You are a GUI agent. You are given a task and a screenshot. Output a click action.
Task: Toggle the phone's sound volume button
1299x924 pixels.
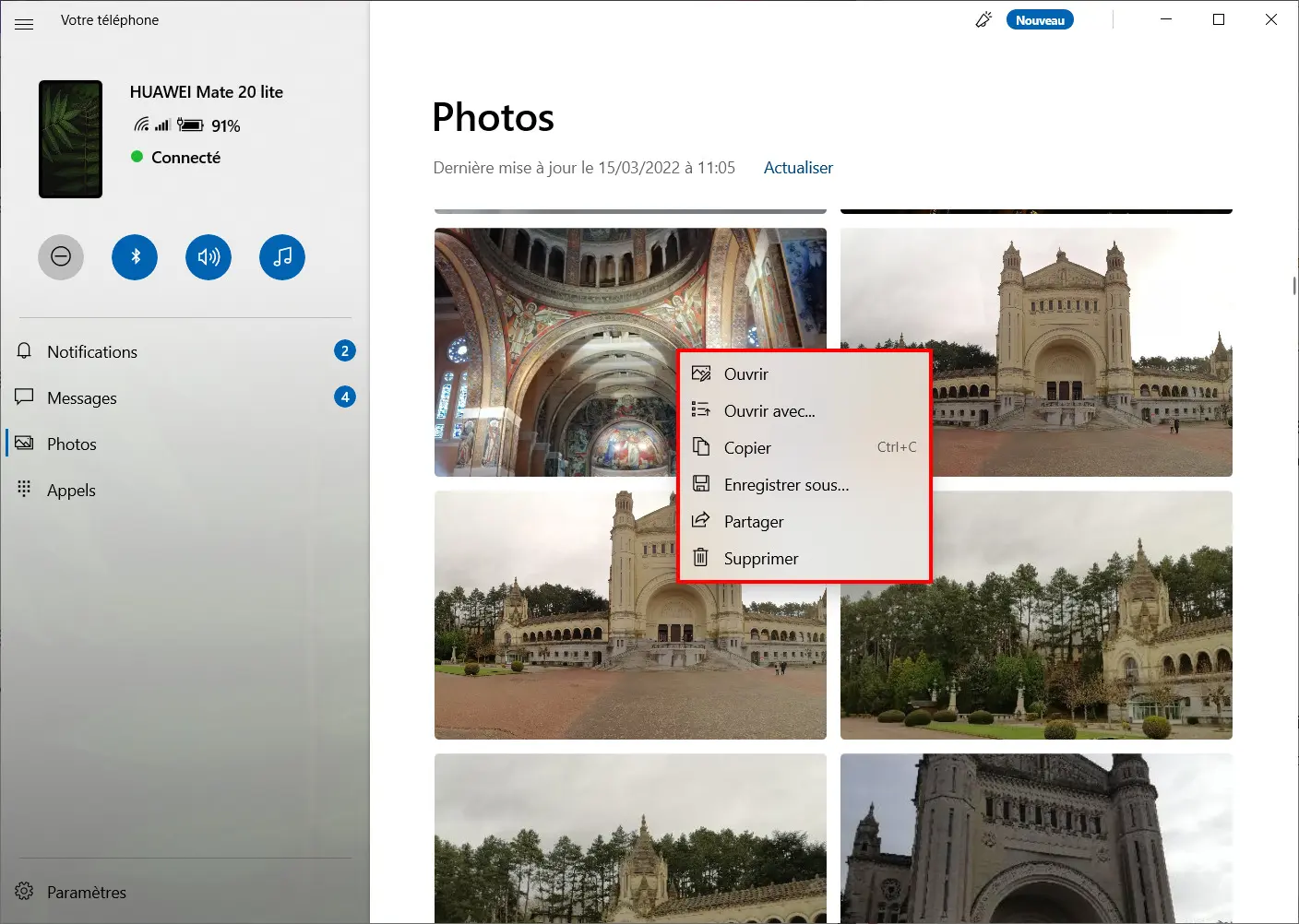(209, 256)
